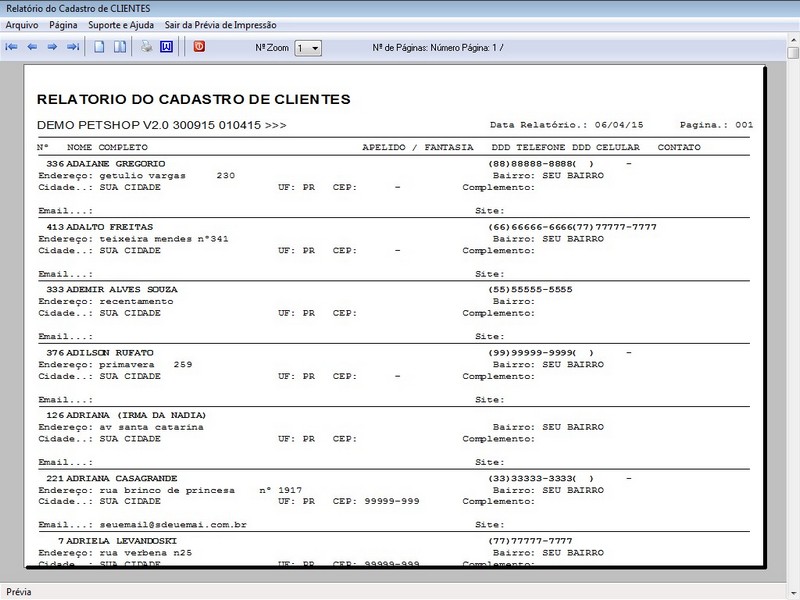Click address 'teixeira mendes nº341'

pyautogui.click(x=164, y=239)
